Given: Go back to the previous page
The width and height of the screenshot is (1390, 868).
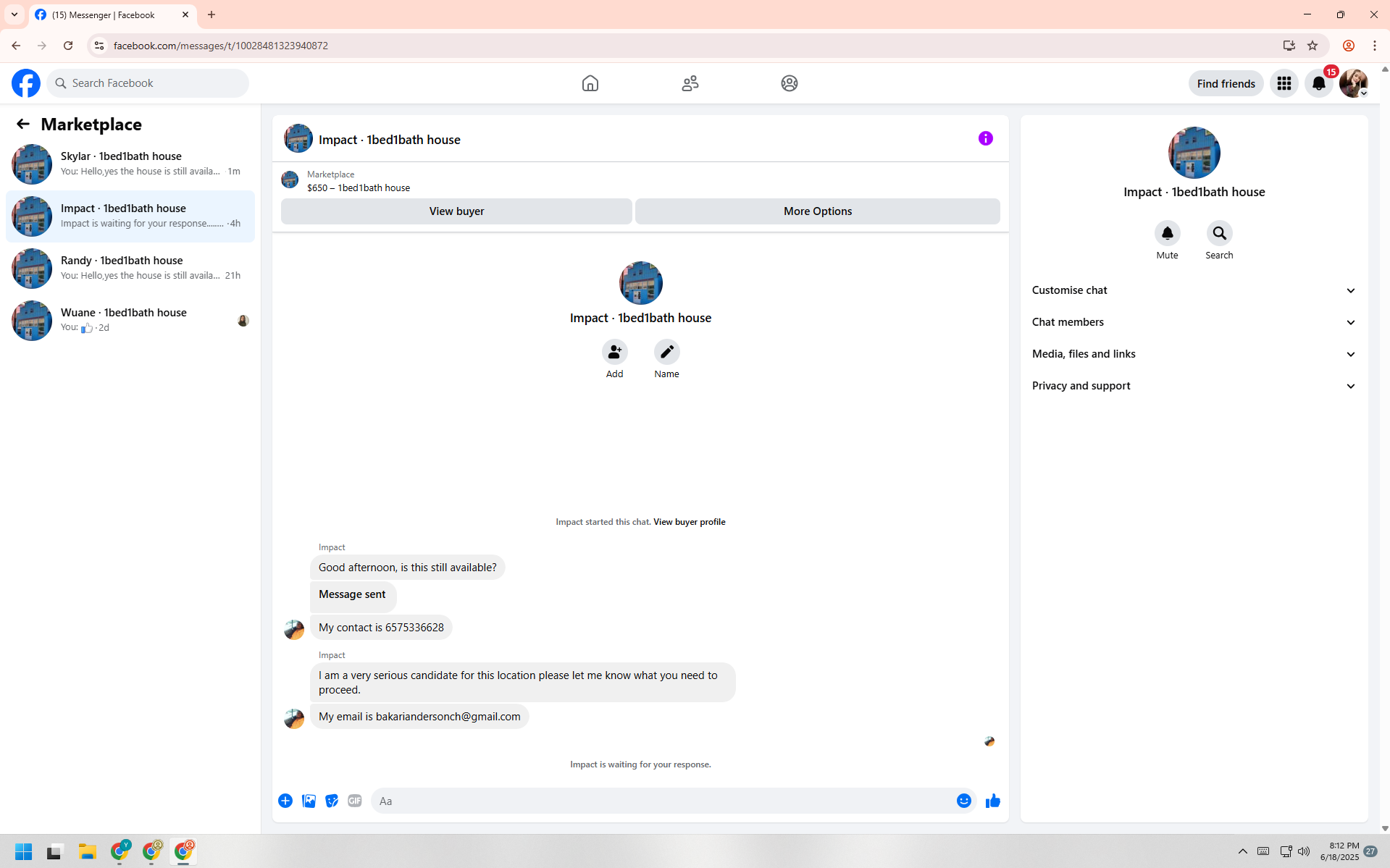Looking at the screenshot, I should click(16, 46).
